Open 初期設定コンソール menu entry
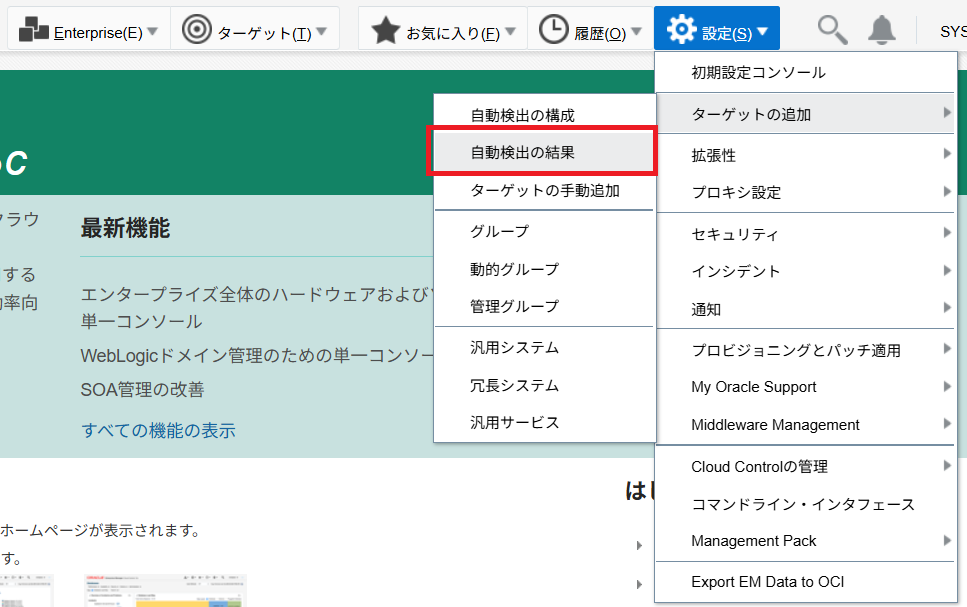 coord(758,72)
